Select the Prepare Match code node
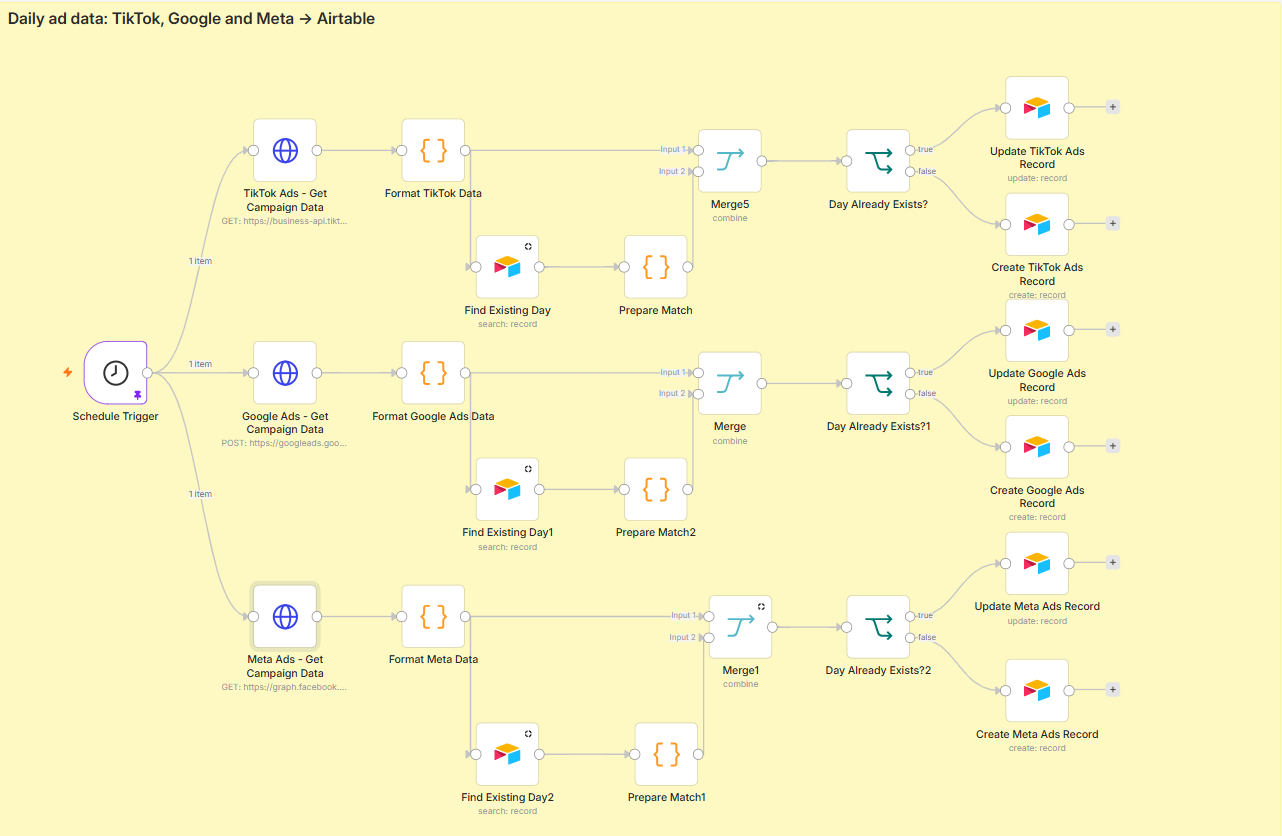The image size is (1282, 836). 655,267
